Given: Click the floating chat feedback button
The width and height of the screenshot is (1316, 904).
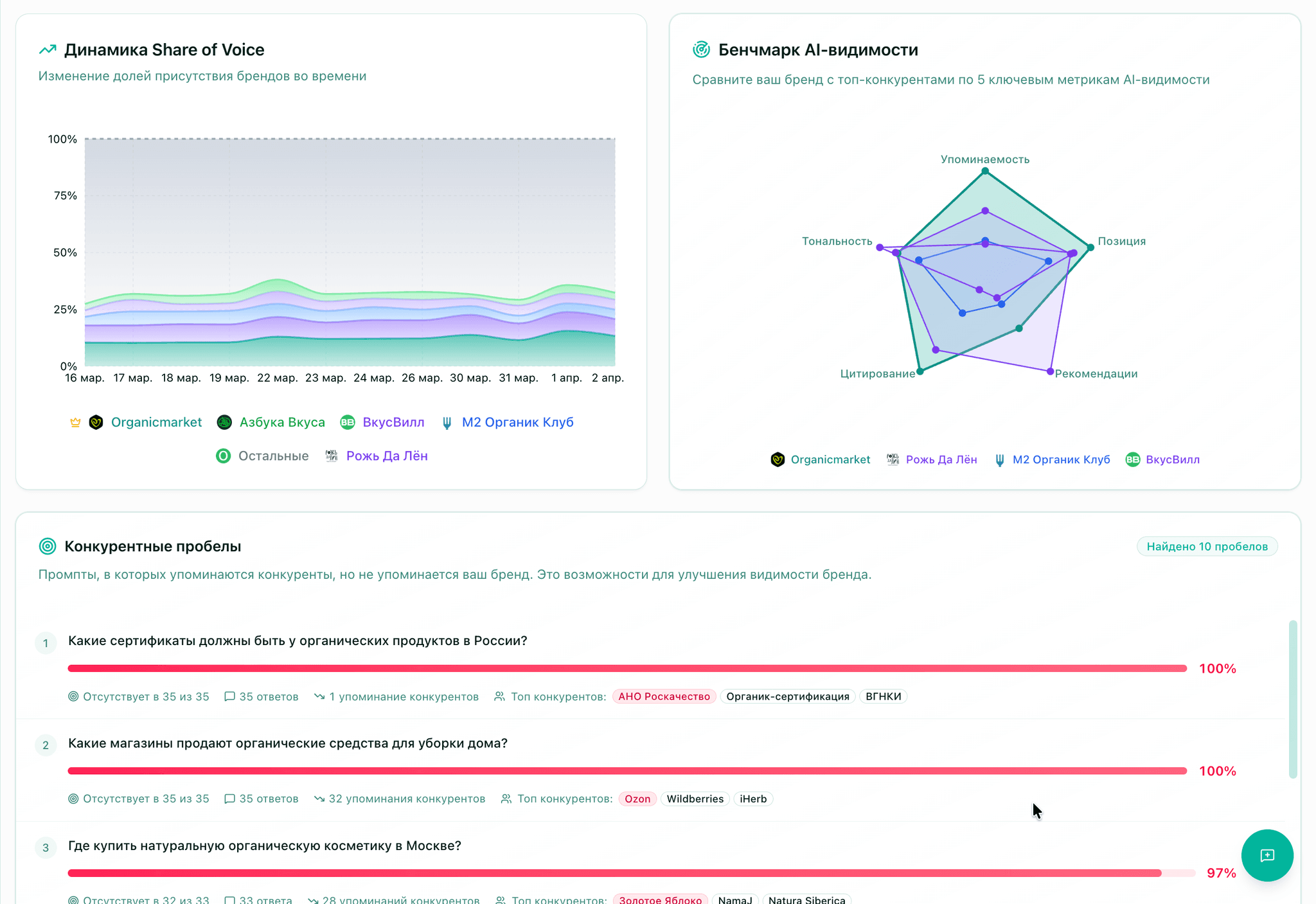Looking at the screenshot, I should pos(1267,855).
